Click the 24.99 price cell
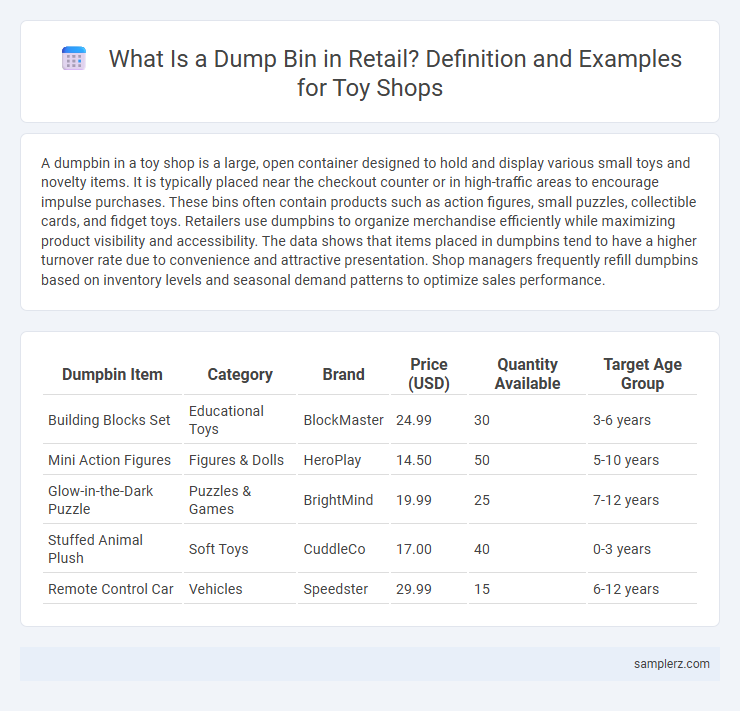 [429, 420]
